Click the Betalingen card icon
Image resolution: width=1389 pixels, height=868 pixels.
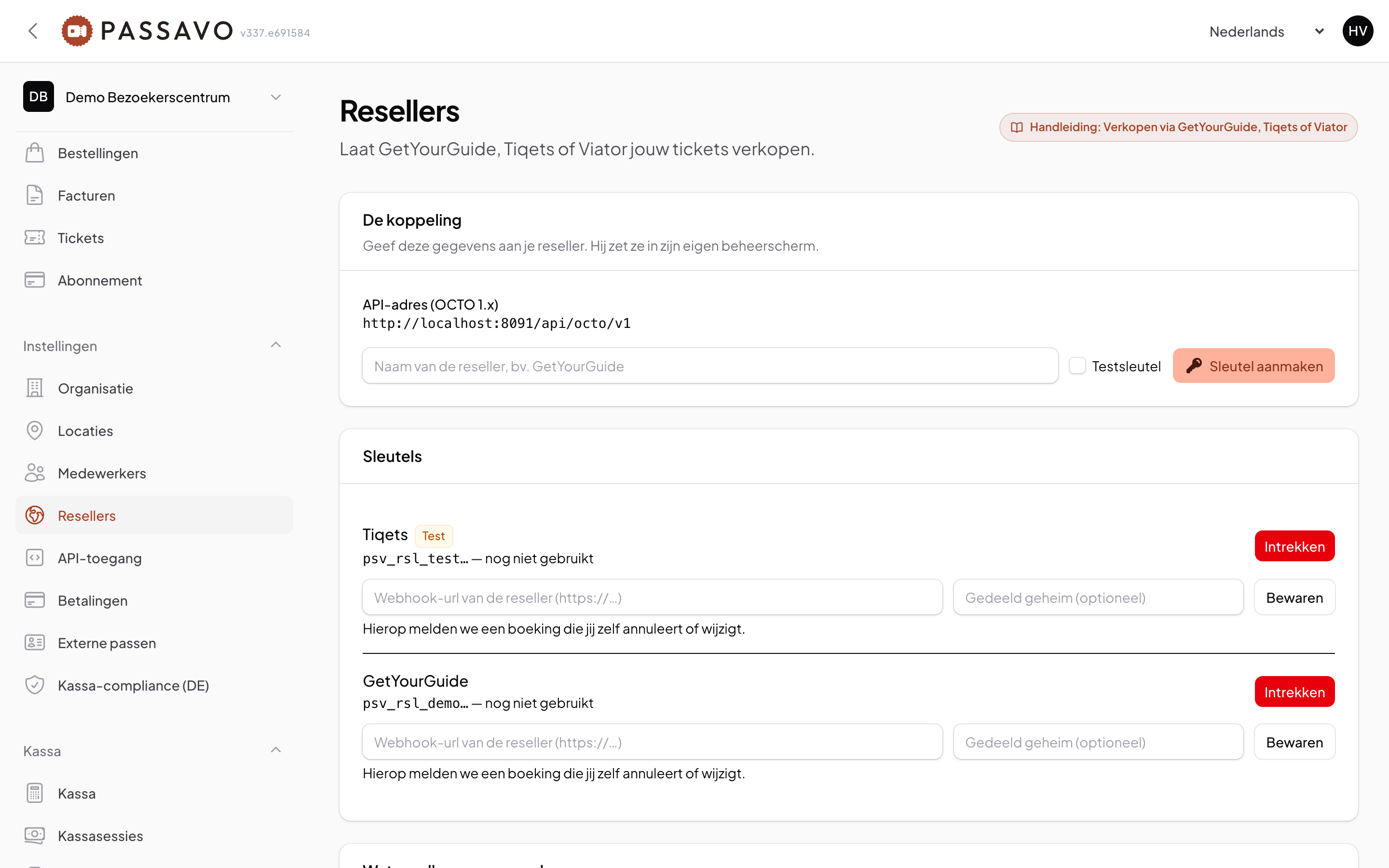[34, 600]
